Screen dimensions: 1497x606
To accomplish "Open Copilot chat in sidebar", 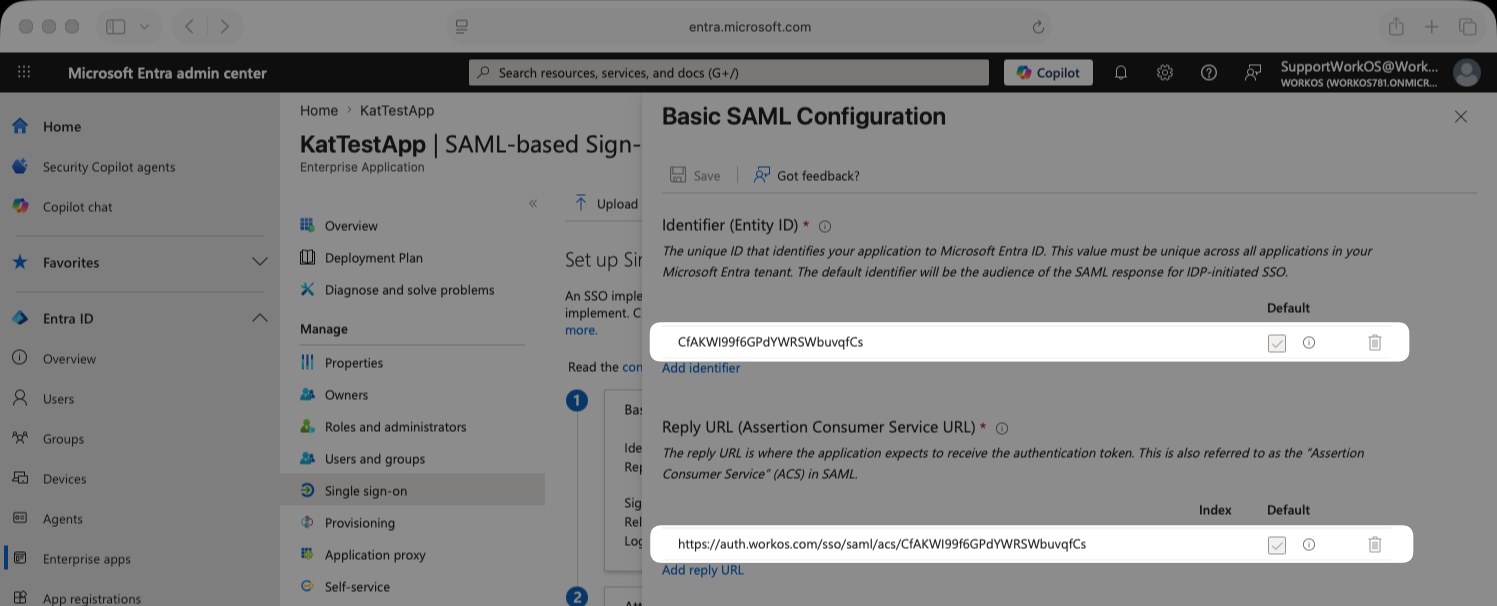I will [x=78, y=207].
